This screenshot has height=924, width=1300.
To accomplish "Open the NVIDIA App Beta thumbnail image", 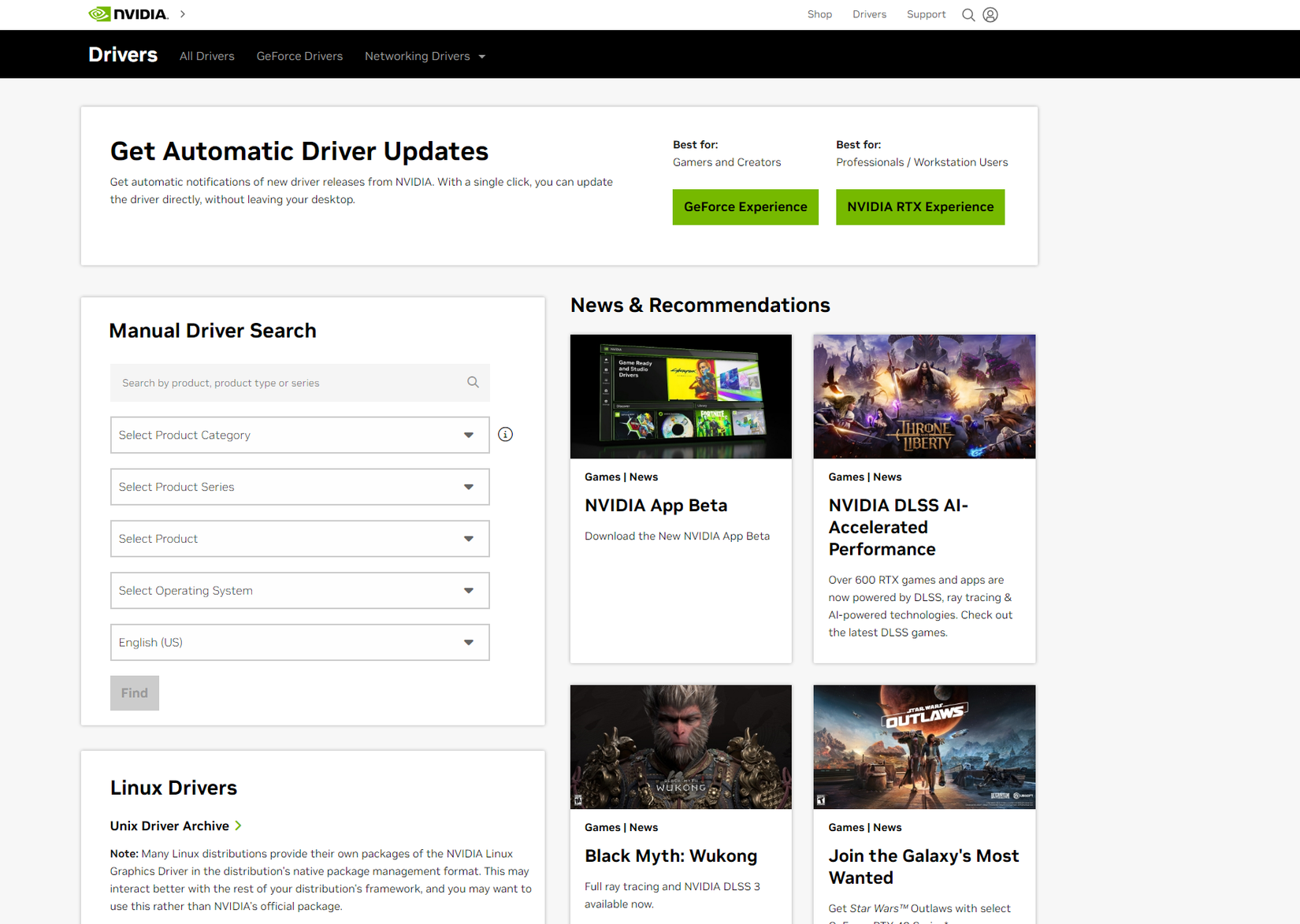I will point(681,396).
